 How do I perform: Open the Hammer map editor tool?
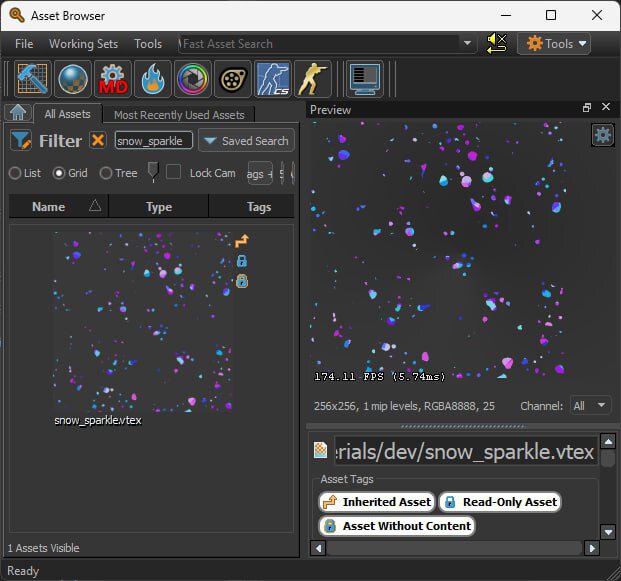point(33,79)
